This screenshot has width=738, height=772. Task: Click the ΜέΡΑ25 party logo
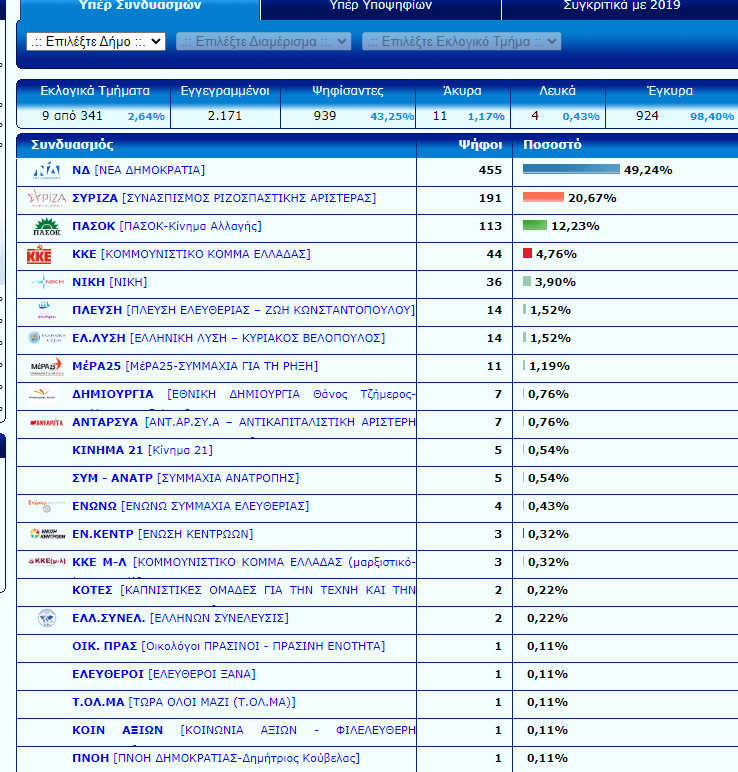[x=46, y=366]
